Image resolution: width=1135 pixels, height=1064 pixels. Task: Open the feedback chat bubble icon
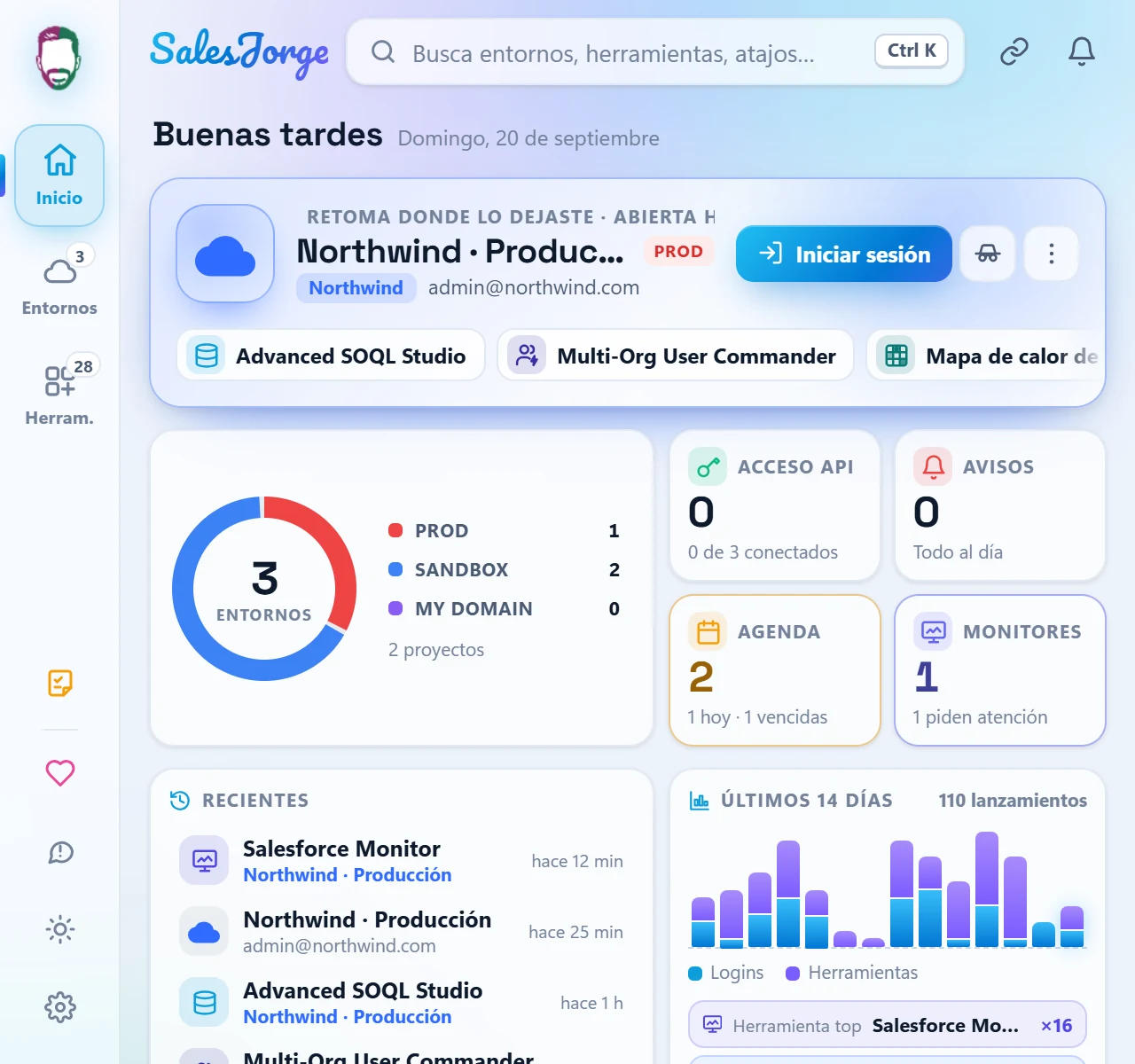coord(59,852)
